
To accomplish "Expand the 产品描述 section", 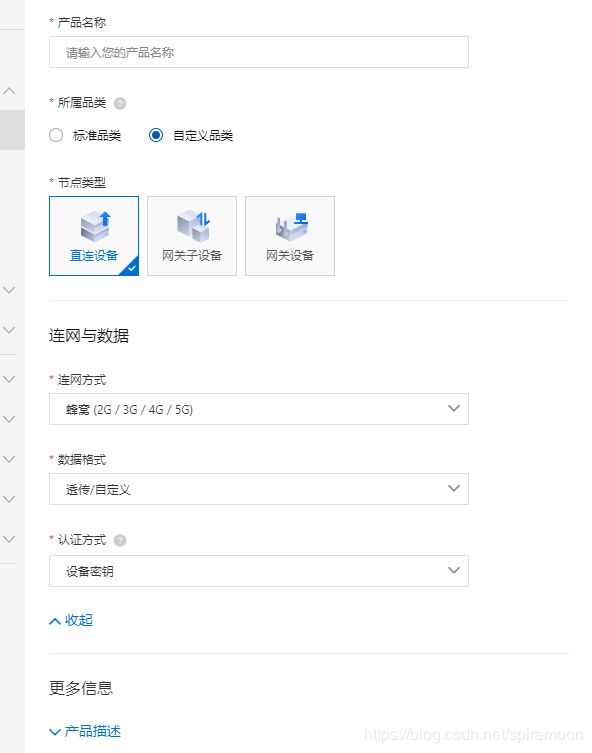I will click(85, 731).
